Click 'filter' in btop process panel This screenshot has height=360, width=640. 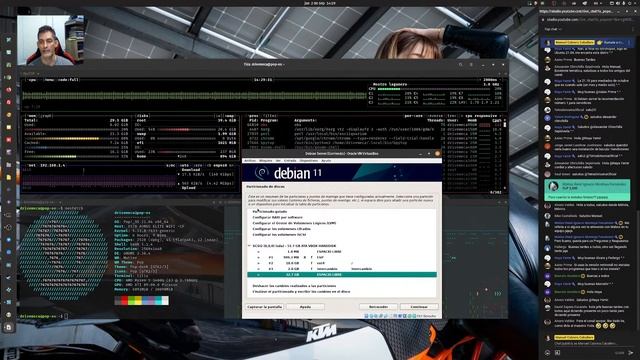click(x=269, y=116)
